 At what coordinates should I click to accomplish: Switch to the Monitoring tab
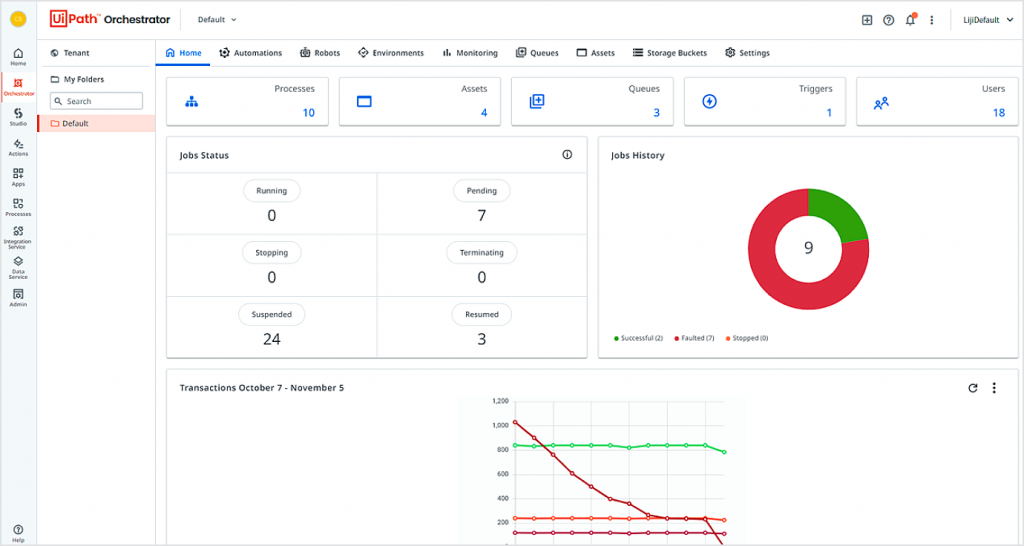(470, 53)
